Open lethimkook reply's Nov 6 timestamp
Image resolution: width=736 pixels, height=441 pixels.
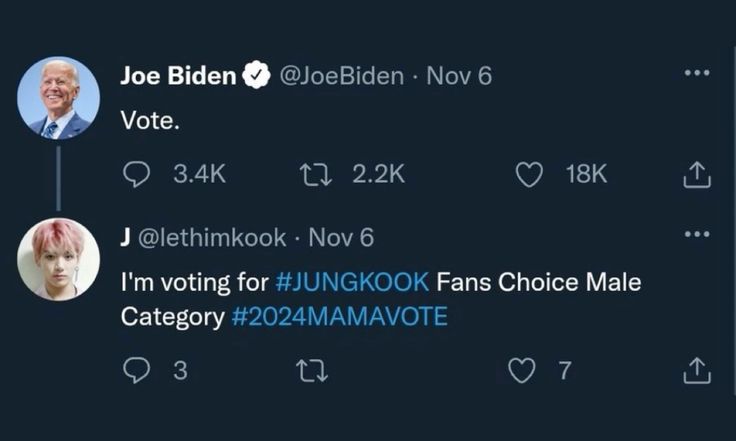coord(341,238)
